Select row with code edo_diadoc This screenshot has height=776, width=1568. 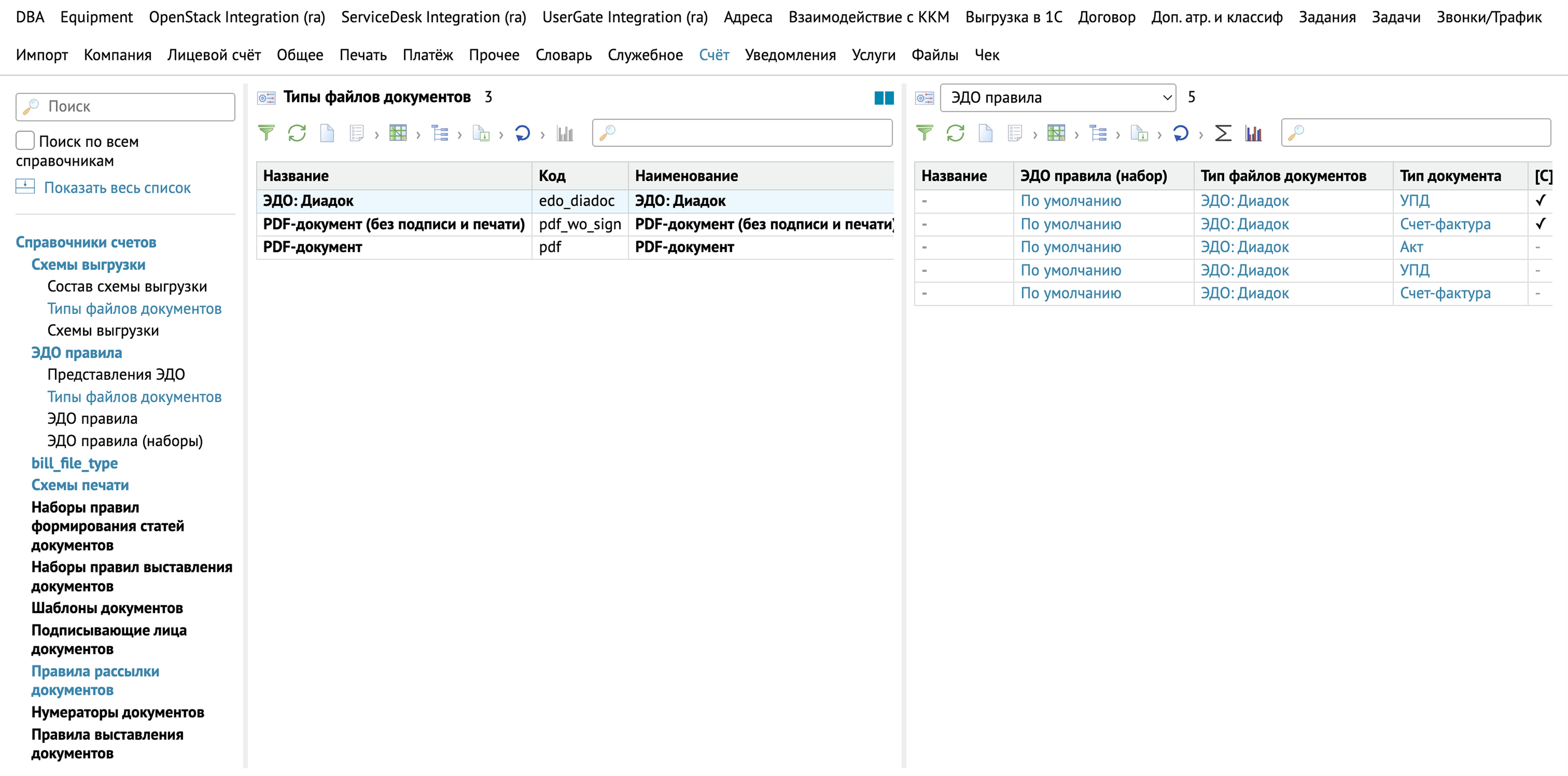click(x=575, y=201)
